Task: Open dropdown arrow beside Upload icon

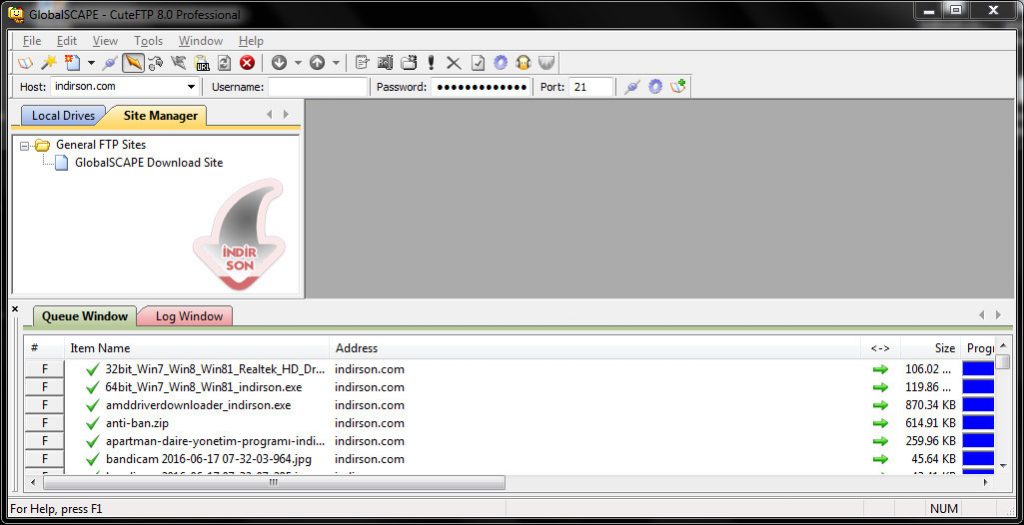Action: point(336,63)
